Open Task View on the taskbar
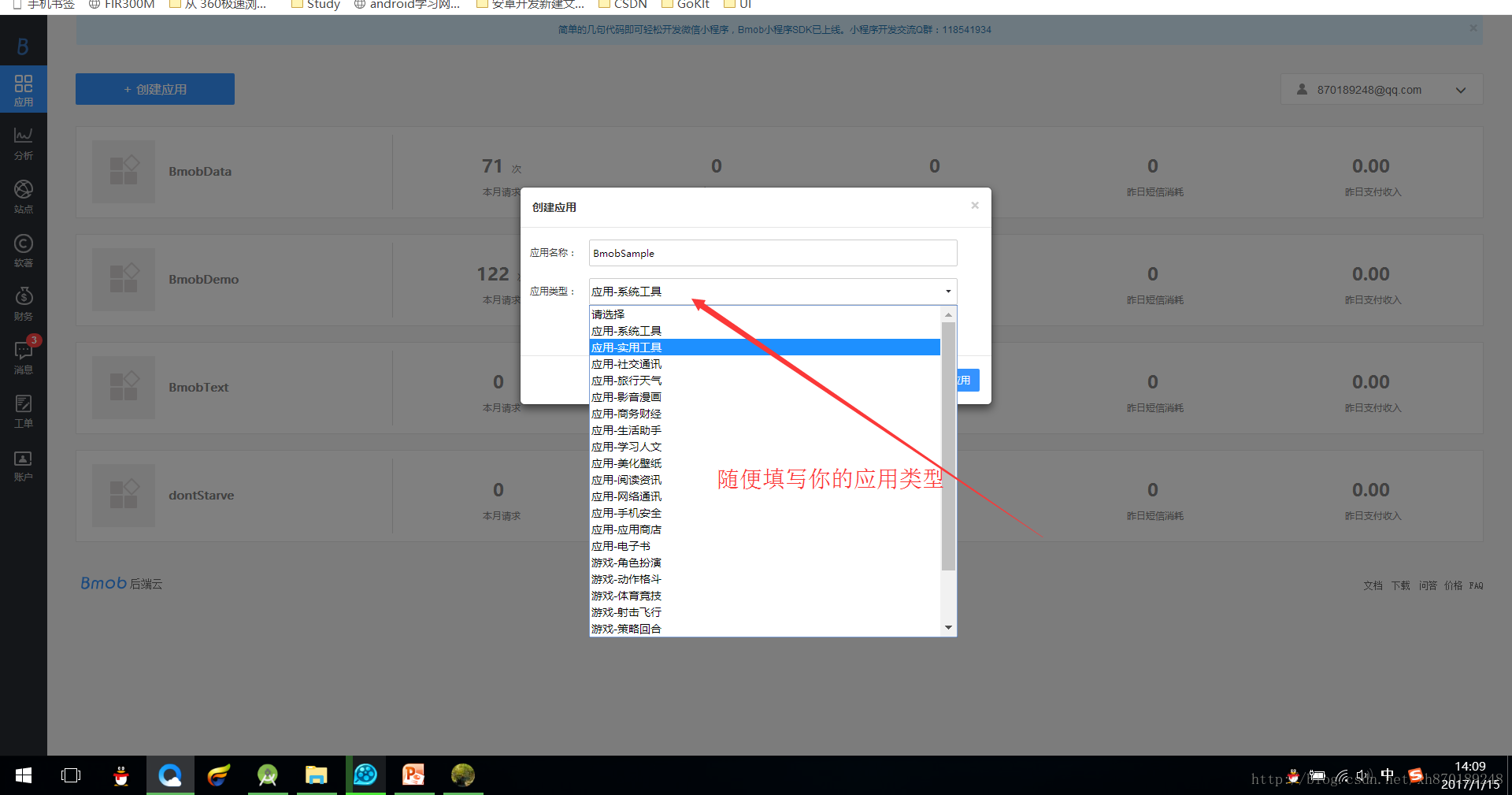Viewport: 1512px width, 795px height. (x=71, y=775)
